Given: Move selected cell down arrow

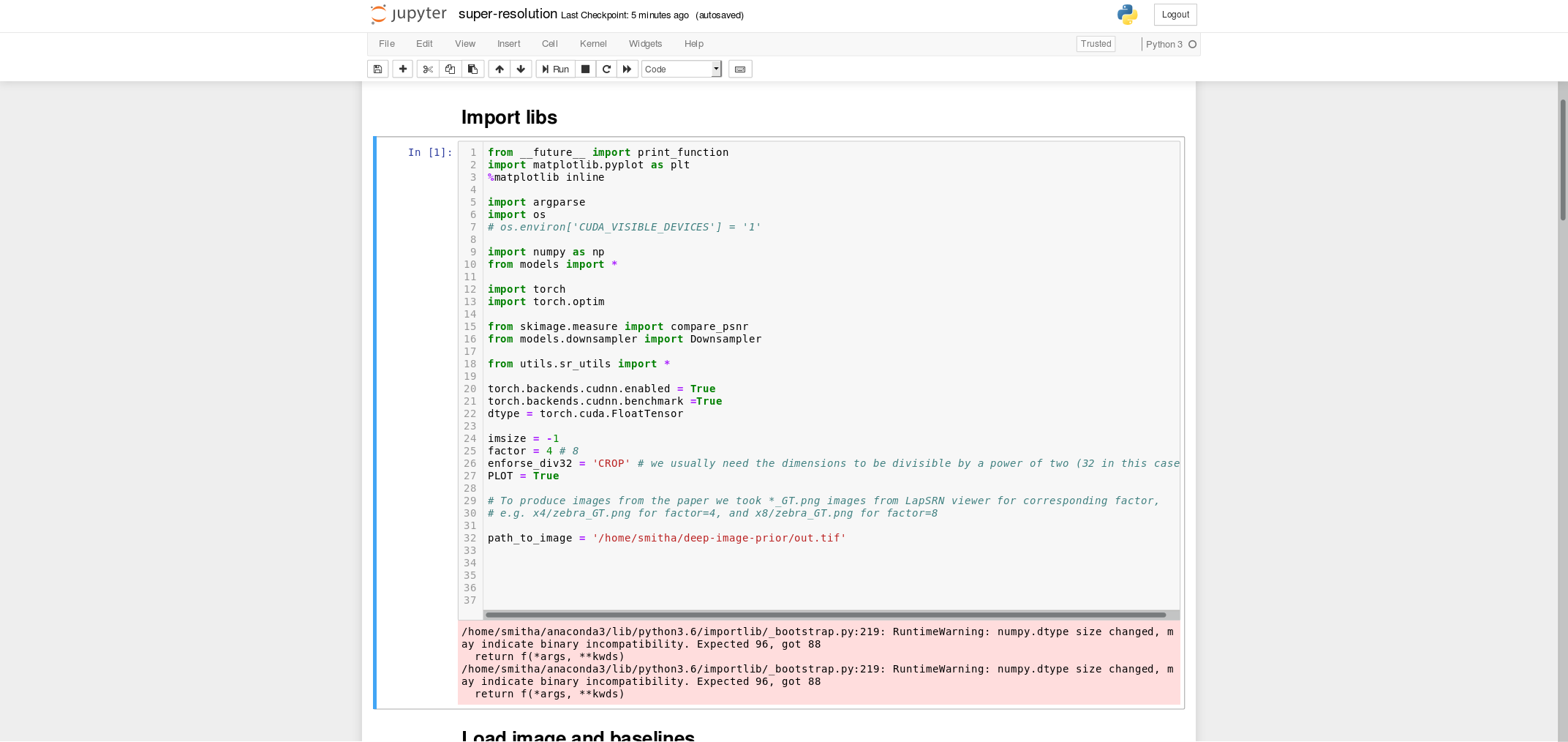Looking at the screenshot, I should click(521, 69).
